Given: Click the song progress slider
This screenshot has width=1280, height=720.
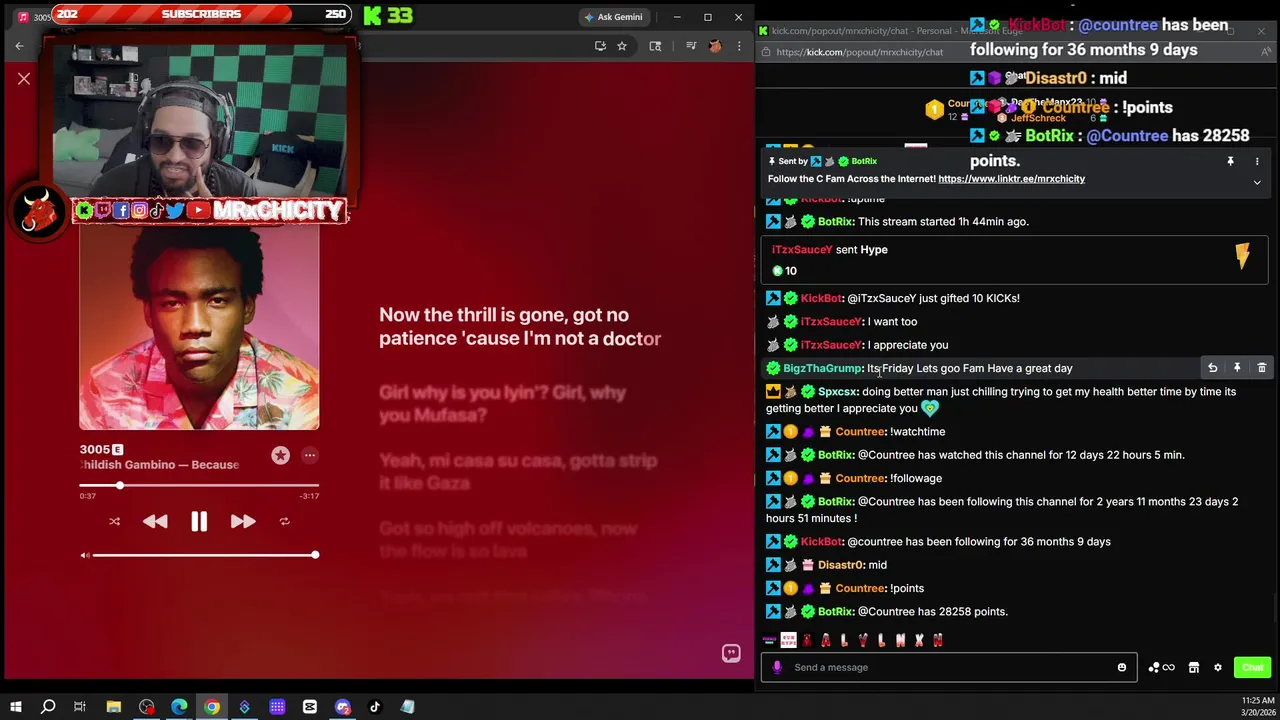Looking at the screenshot, I should tap(199, 485).
